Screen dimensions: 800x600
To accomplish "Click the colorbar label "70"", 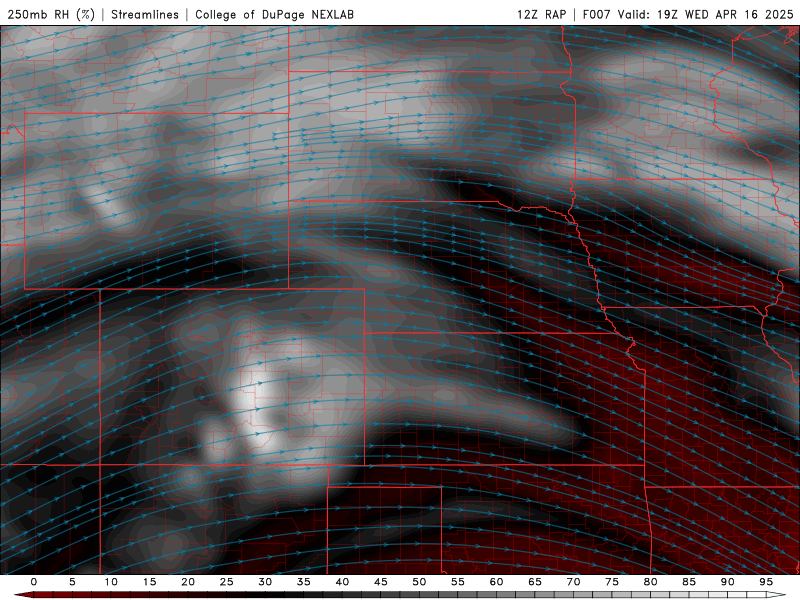I will point(573,582).
